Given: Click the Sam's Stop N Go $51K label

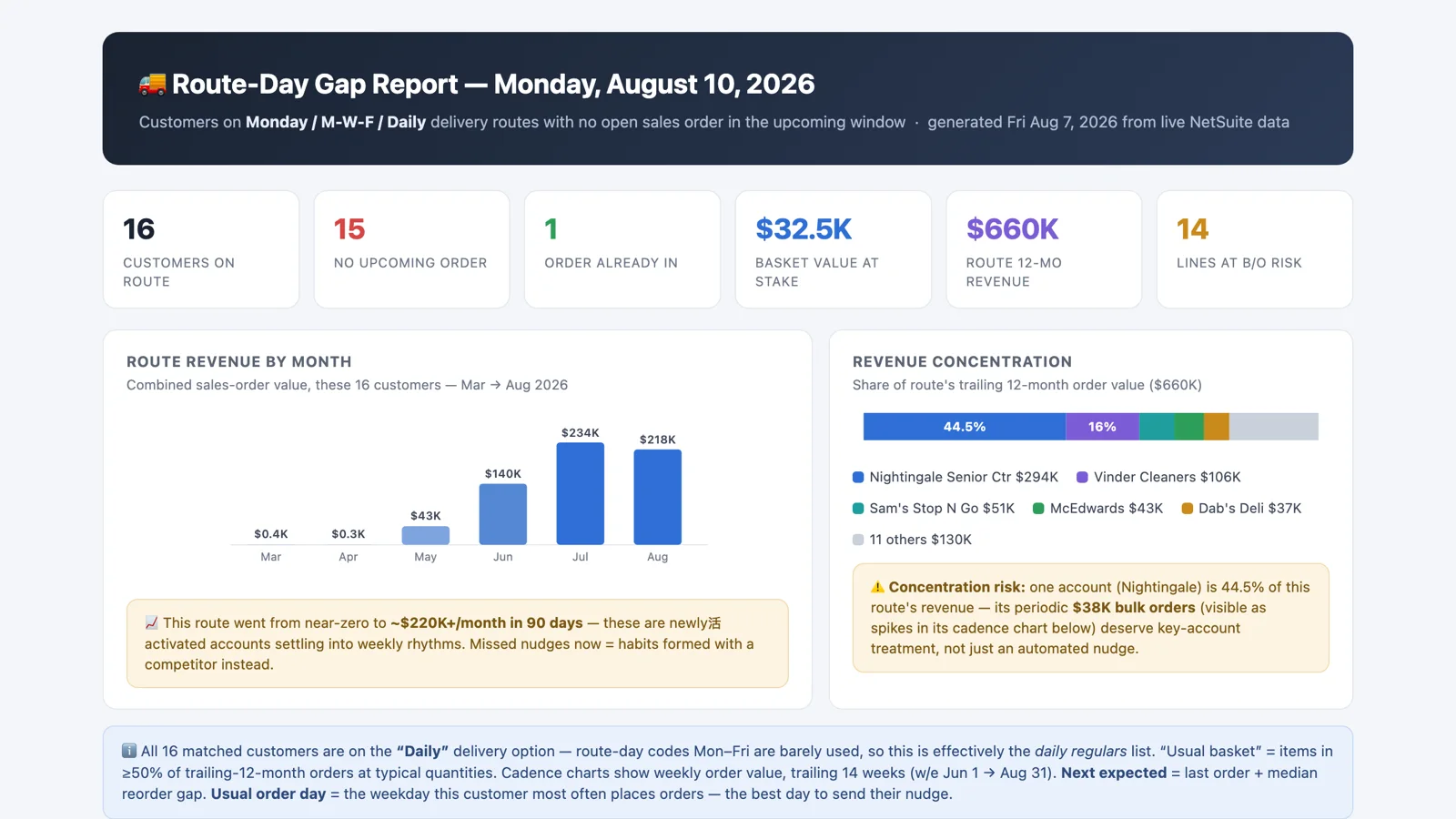Looking at the screenshot, I should 942,509.
